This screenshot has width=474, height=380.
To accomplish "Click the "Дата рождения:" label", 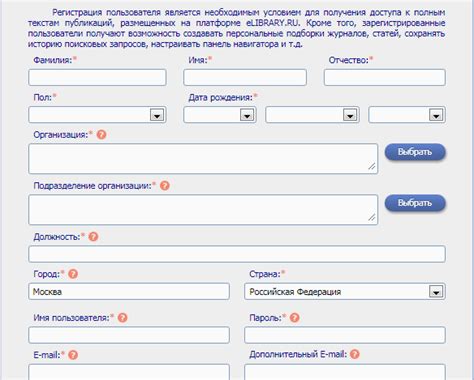I will (x=220, y=98).
